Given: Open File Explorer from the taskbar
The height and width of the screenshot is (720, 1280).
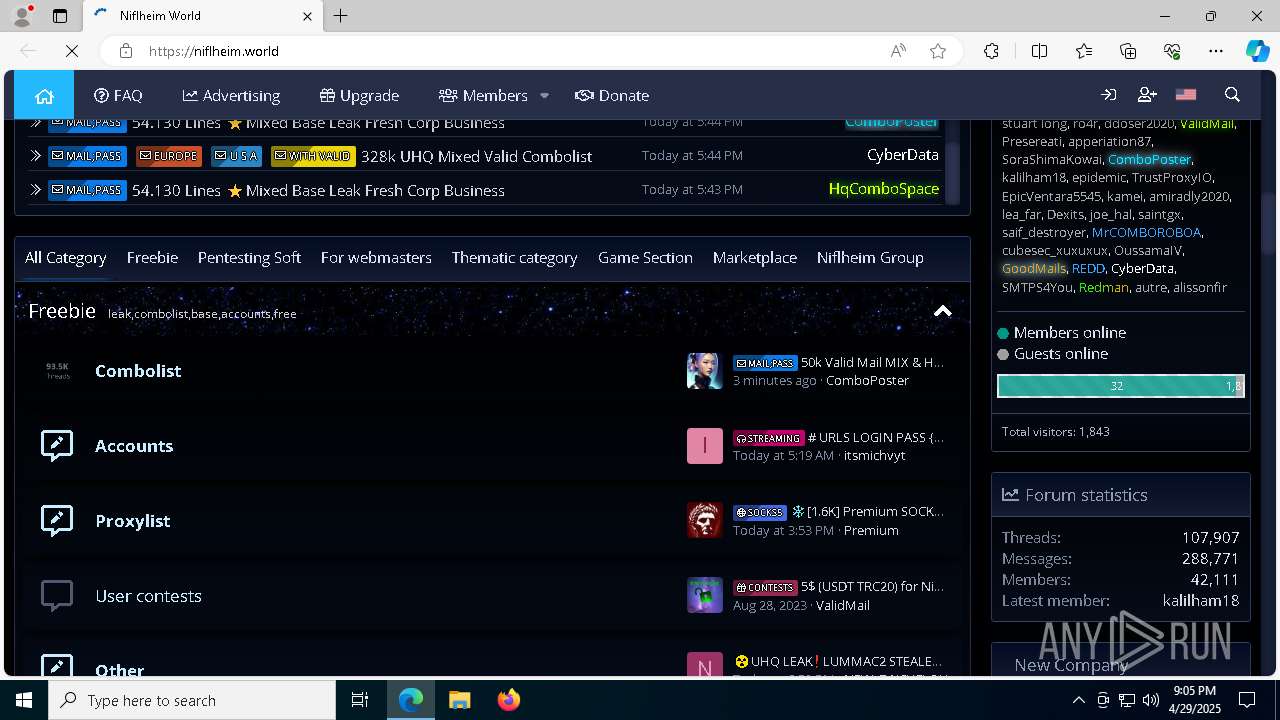Looking at the screenshot, I should click(459, 700).
